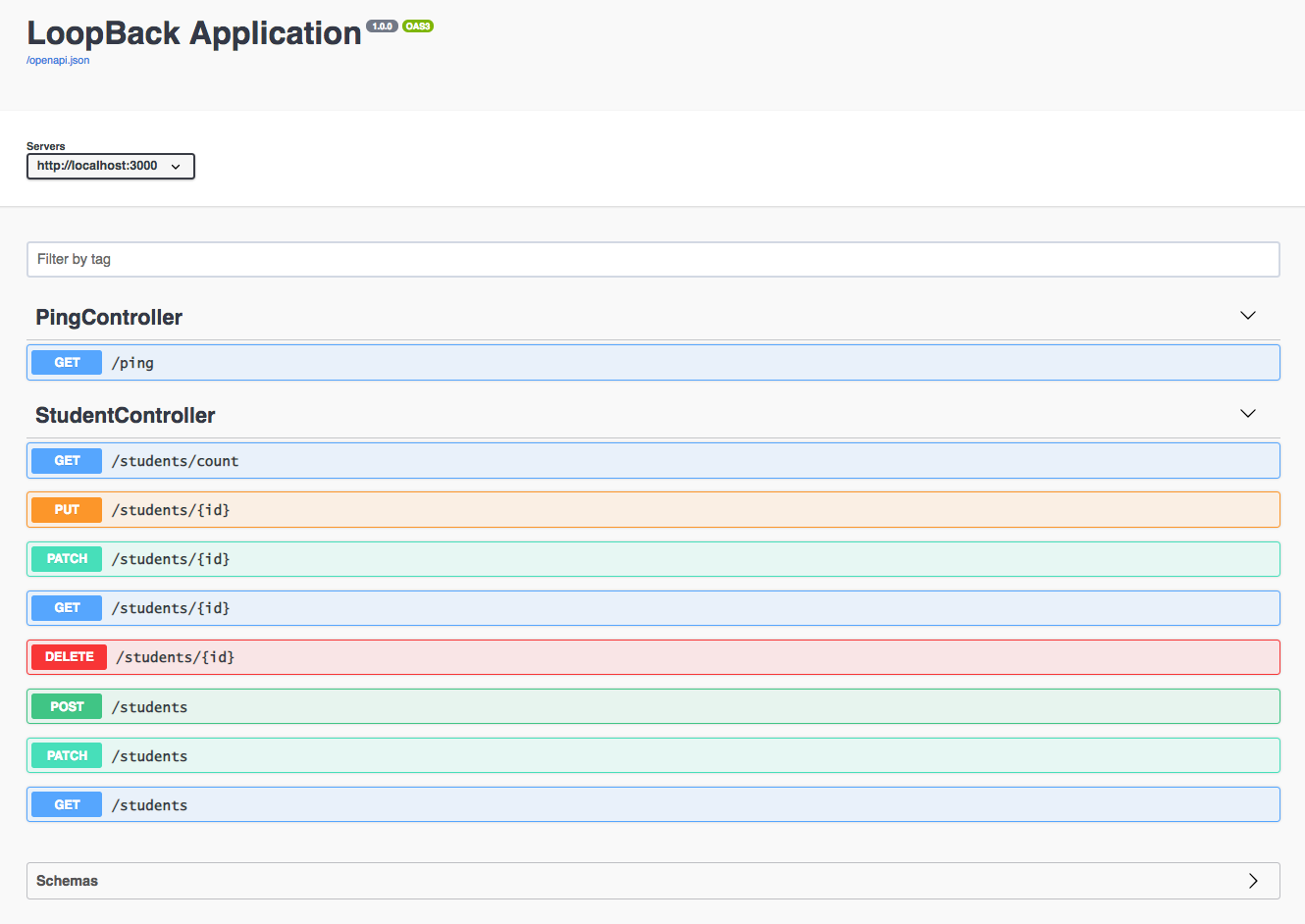Collapse the StudentController section chevron
1305x924 pixels.
tap(1248, 414)
